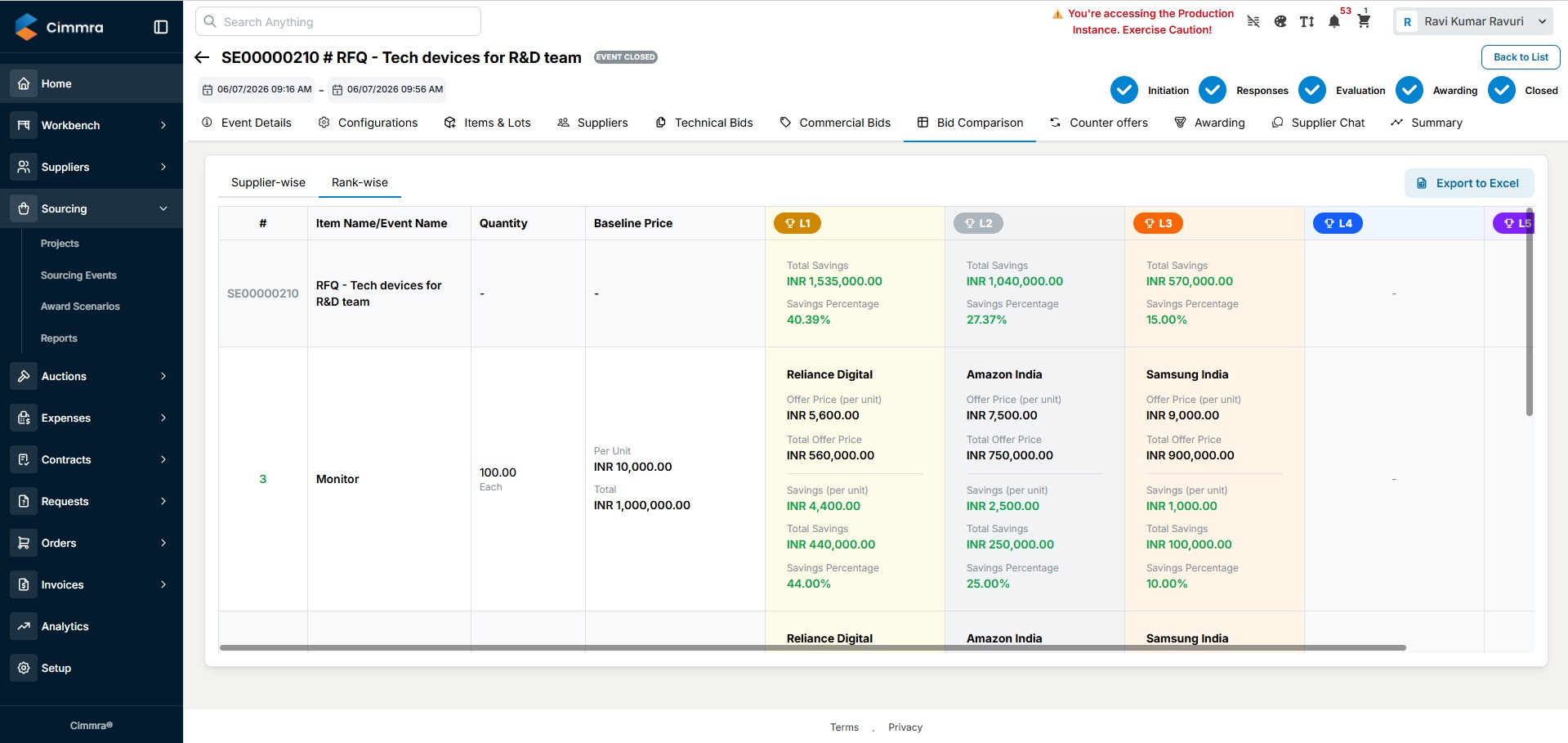Expand the Orders menu chevron
The width and height of the screenshot is (1568, 743).
tap(163, 543)
